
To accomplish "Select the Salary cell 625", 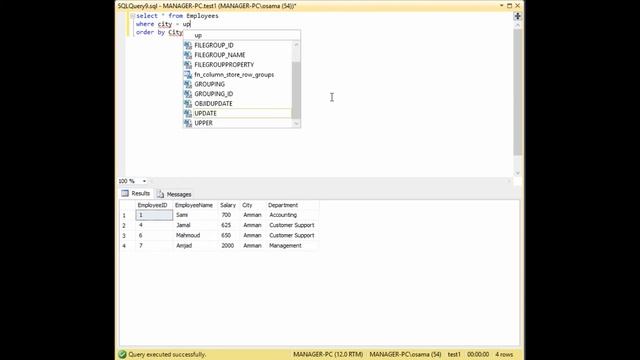I will tap(229, 225).
